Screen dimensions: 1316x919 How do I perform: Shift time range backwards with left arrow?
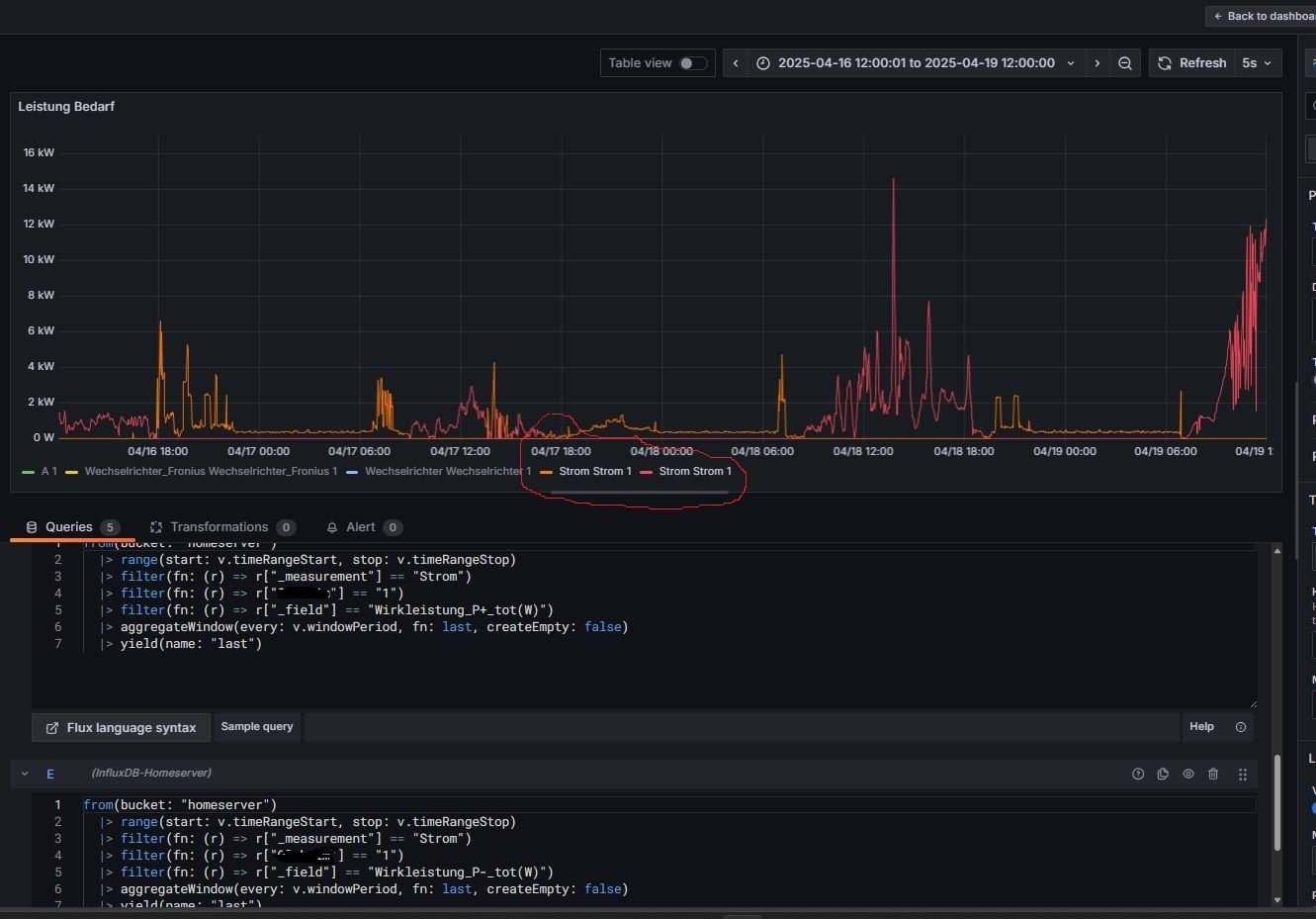click(x=736, y=63)
